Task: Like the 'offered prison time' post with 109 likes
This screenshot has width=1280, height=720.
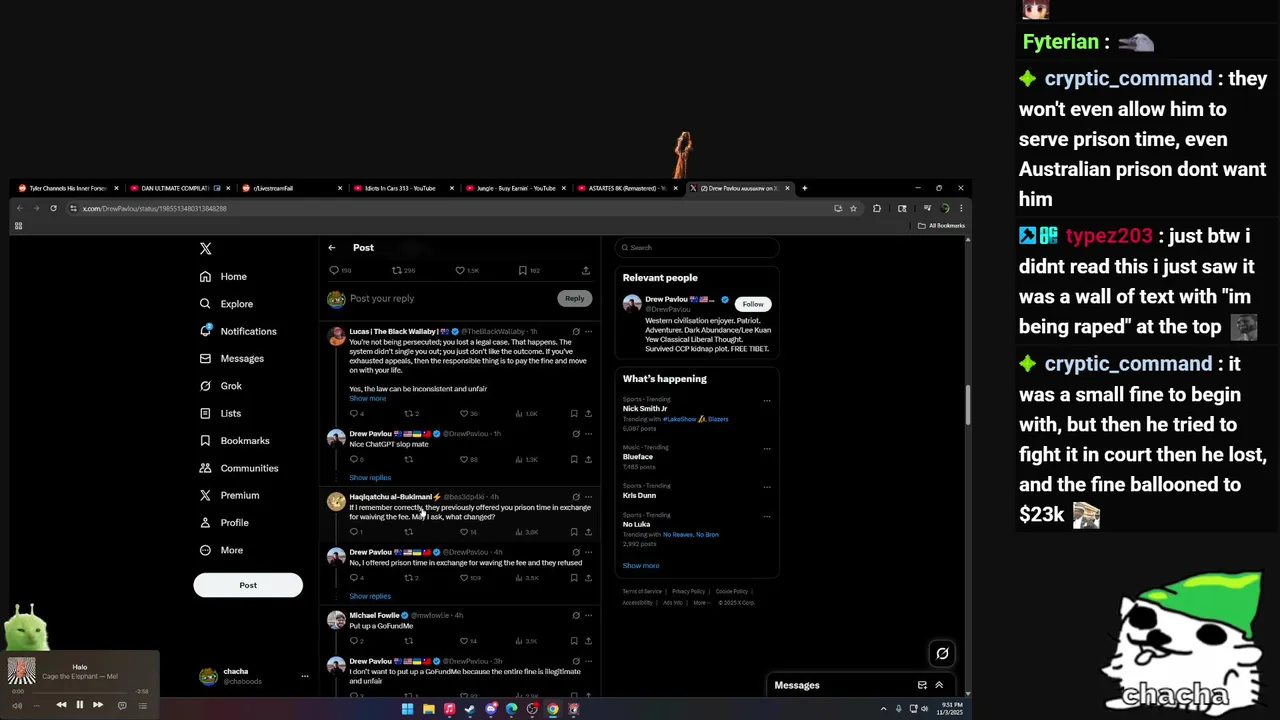Action: (x=464, y=577)
